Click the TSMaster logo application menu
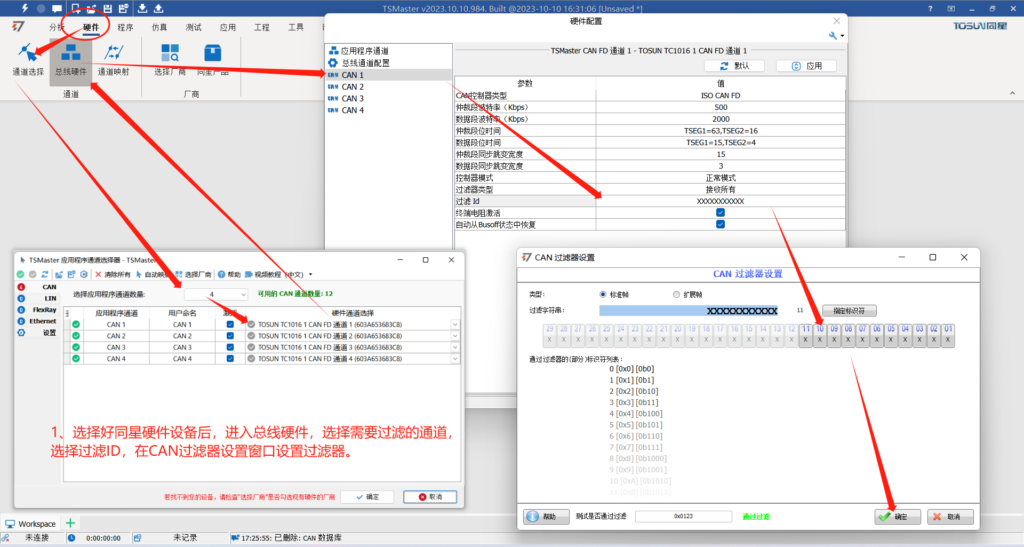The width and height of the screenshot is (1024, 547). coord(18,26)
